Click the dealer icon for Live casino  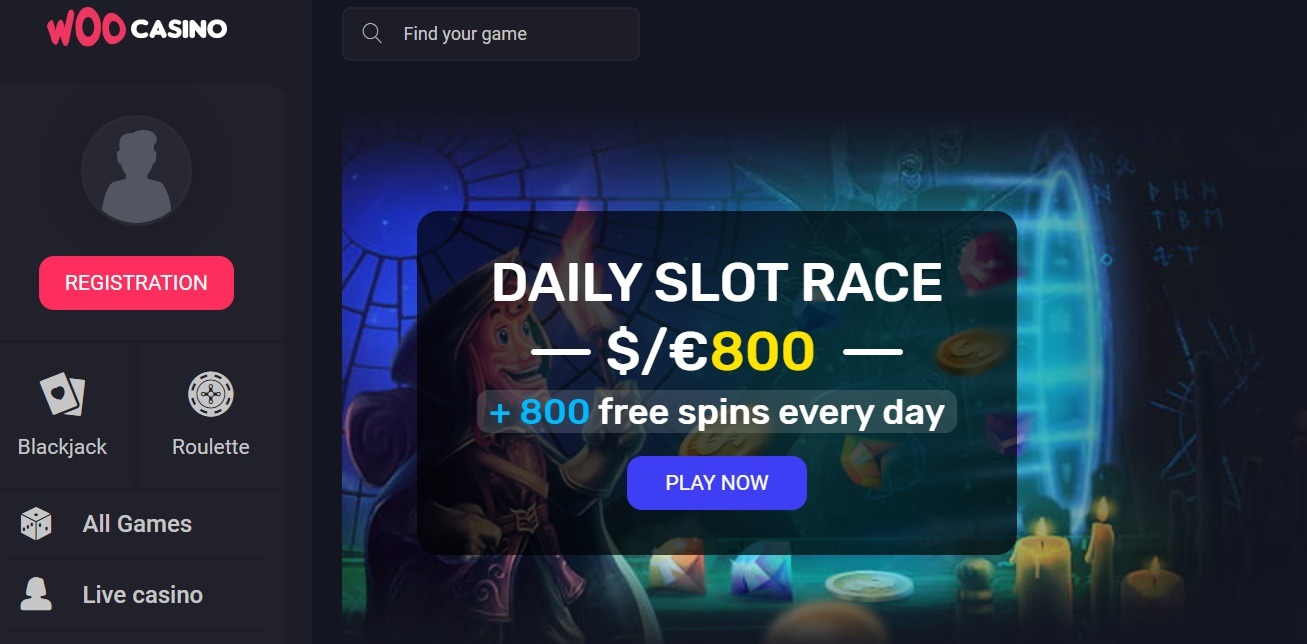tap(36, 594)
